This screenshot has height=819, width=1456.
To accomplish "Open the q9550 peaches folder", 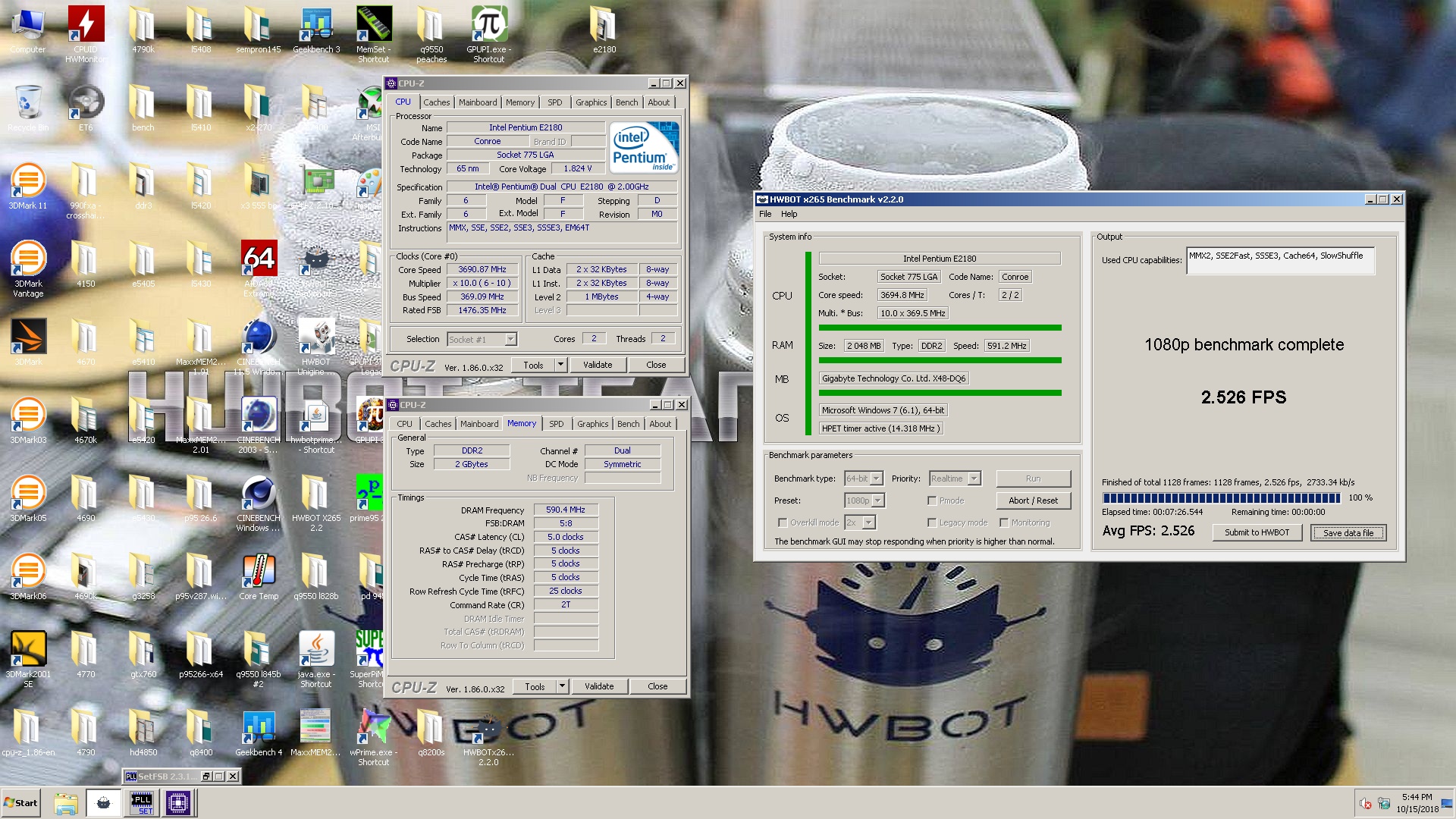I will 431,34.
